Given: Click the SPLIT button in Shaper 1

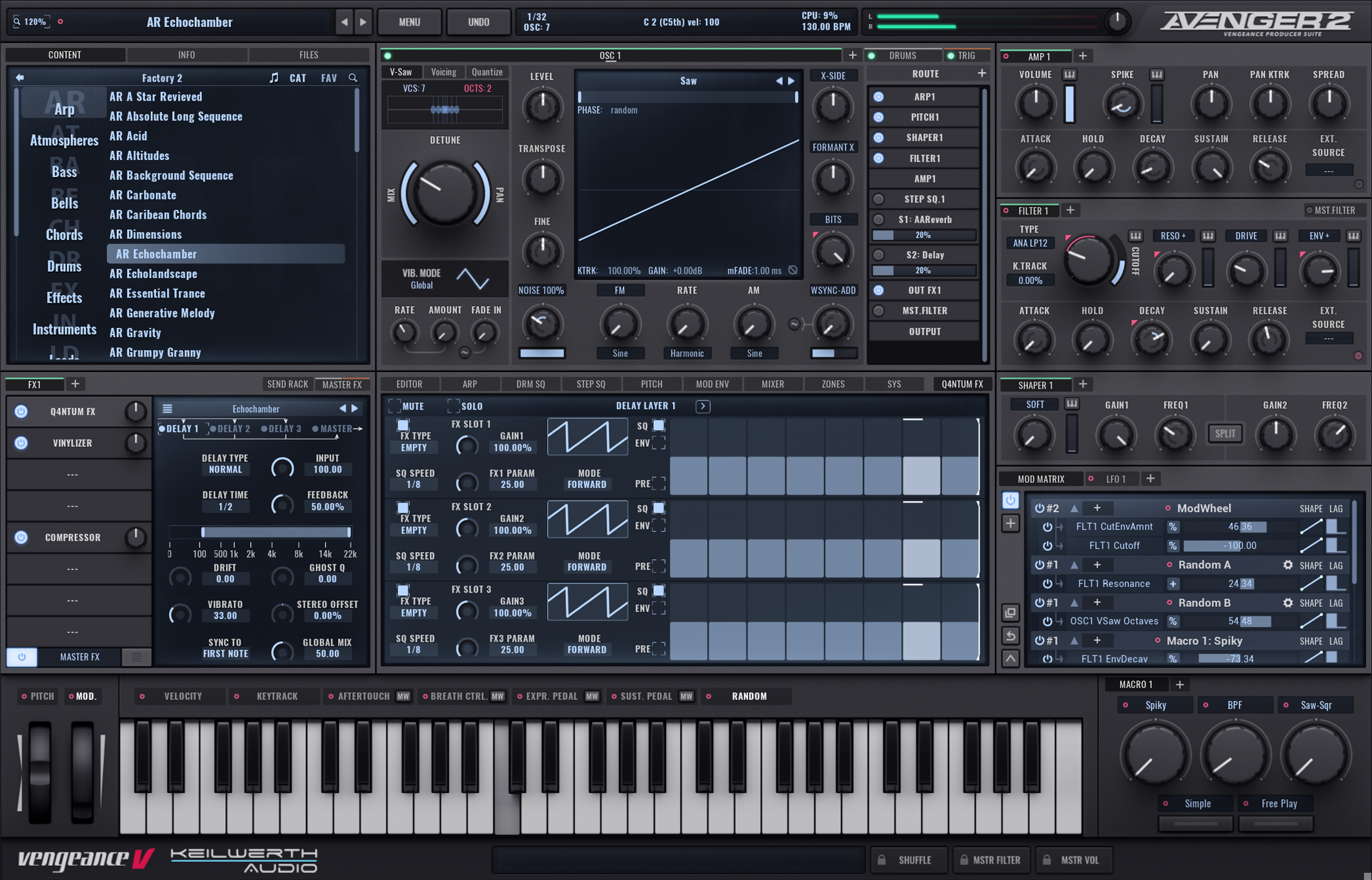Looking at the screenshot, I should tap(1224, 433).
